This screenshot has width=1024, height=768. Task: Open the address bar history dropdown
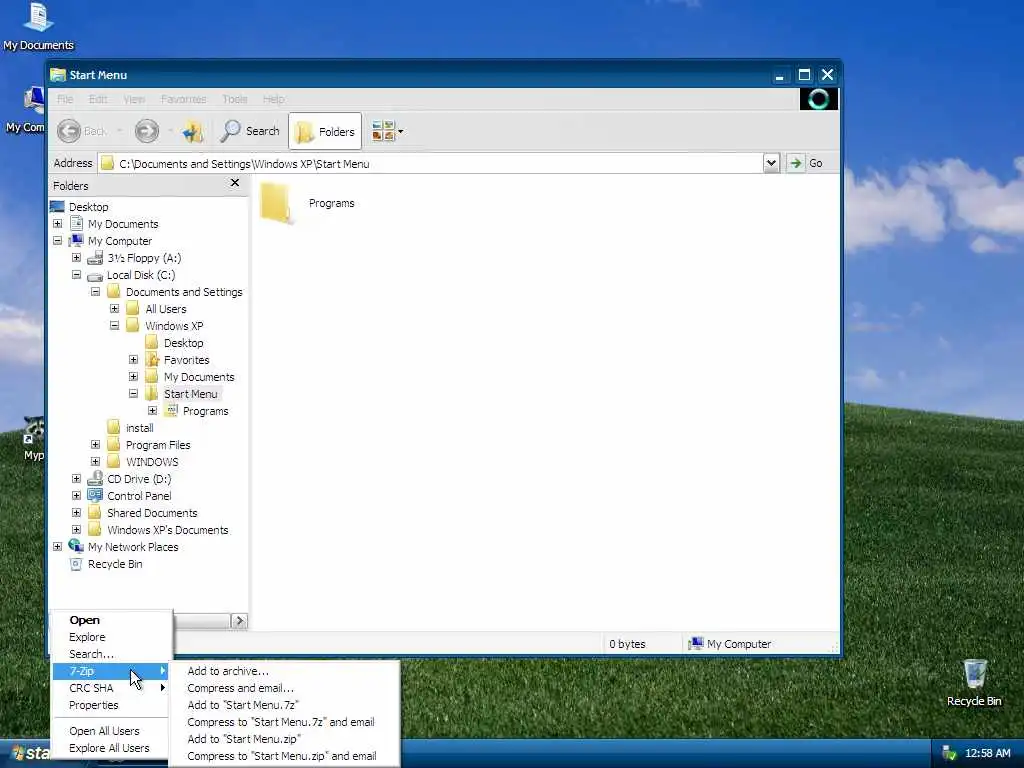(x=771, y=163)
